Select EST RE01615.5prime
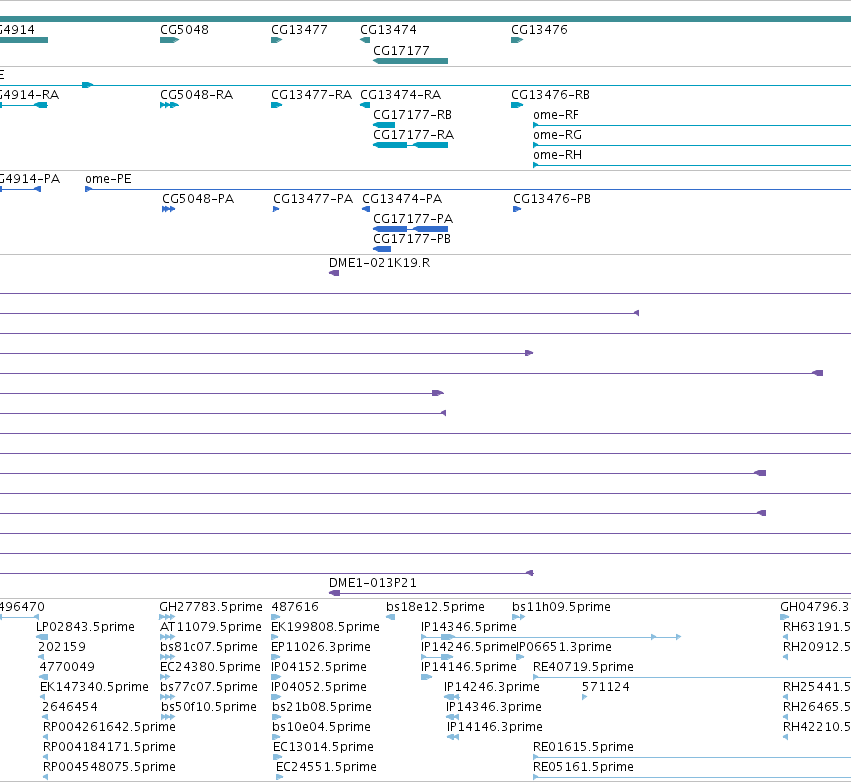The width and height of the screenshot is (851, 782). click(x=583, y=747)
